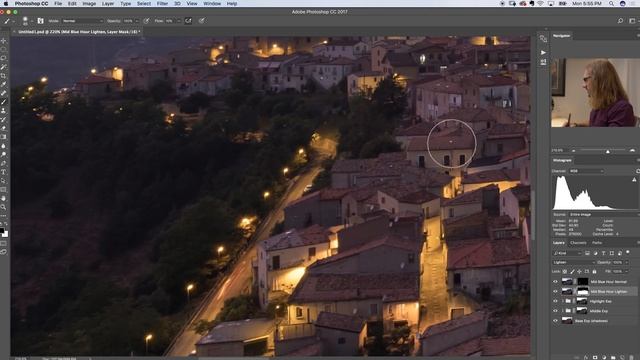Viewport: 640px width, 360px height.
Task: Select the Move tool
Action: [x=4, y=41]
